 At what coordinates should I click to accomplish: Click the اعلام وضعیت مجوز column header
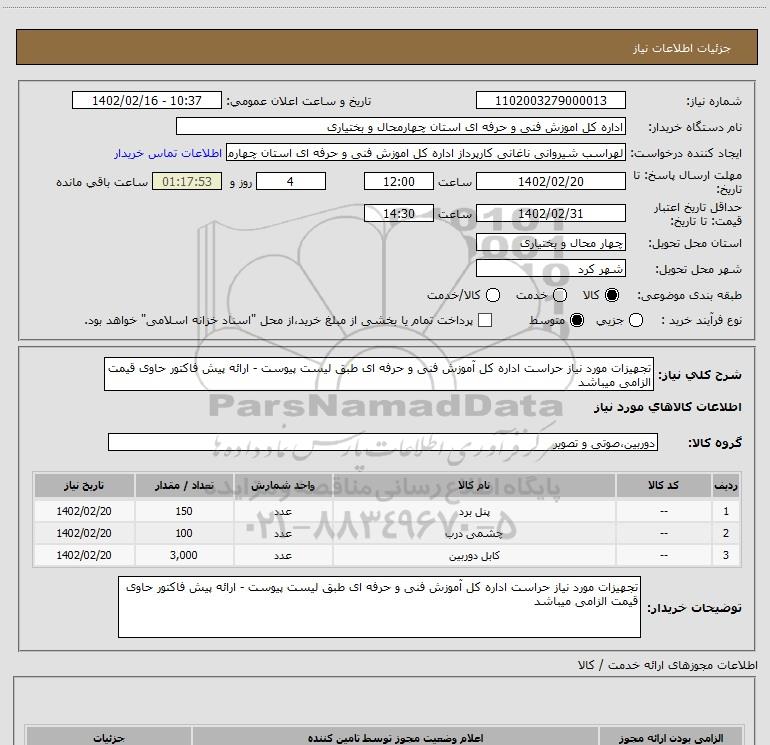click(x=395, y=737)
